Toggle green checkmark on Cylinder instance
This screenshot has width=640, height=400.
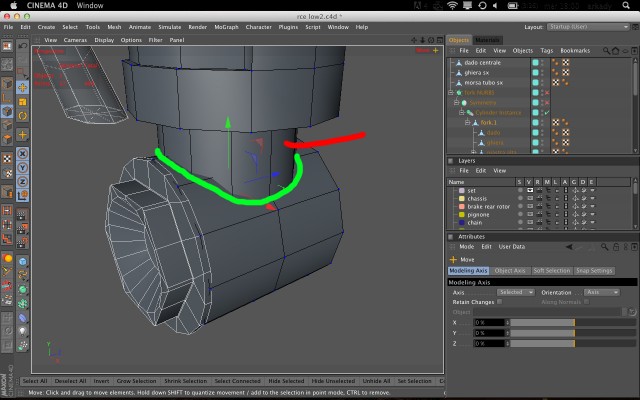pyautogui.click(x=547, y=112)
